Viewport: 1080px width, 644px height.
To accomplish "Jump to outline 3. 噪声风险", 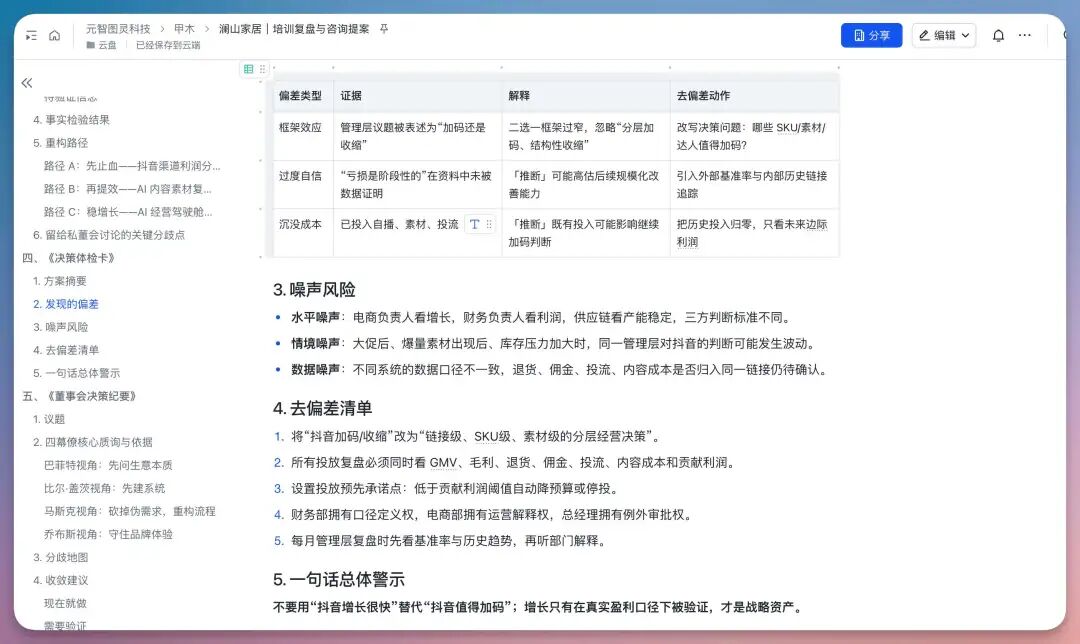I will pos(60,327).
